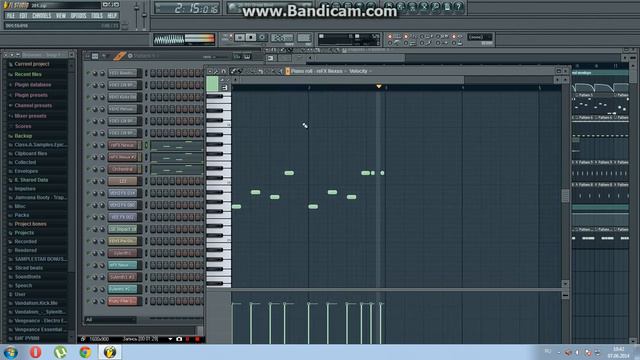
Task: Open the EDIT menu
Action: (23, 16)
